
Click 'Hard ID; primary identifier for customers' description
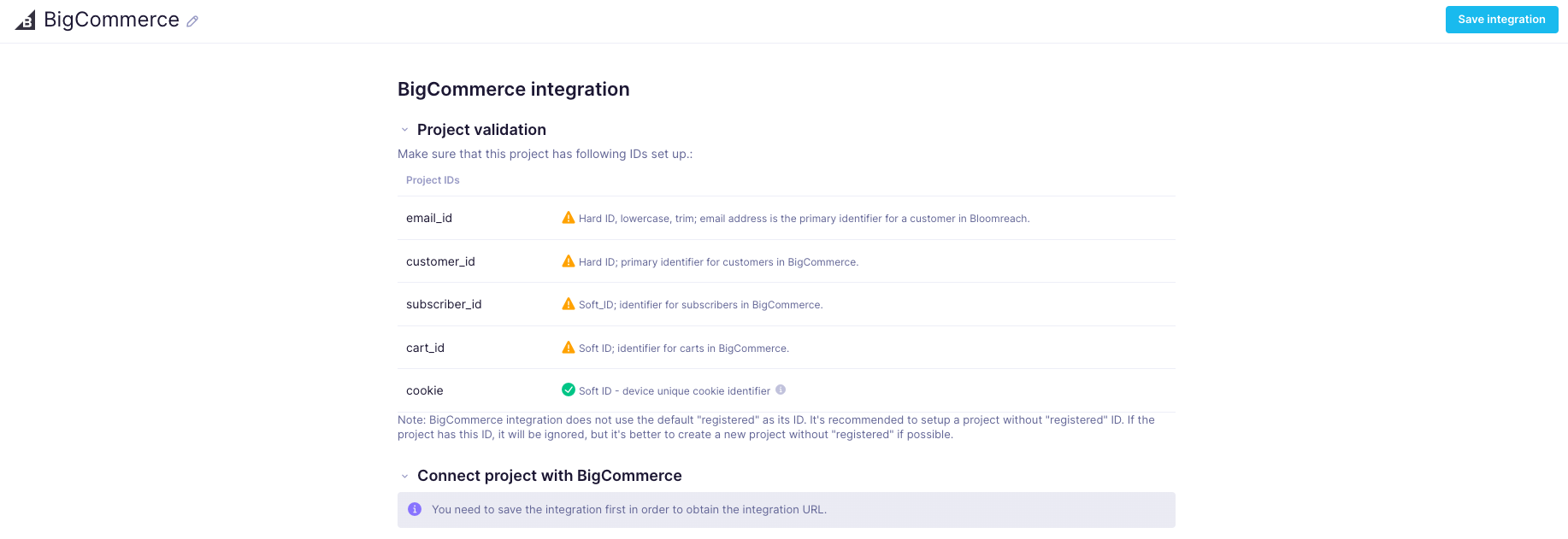point(718,262)
